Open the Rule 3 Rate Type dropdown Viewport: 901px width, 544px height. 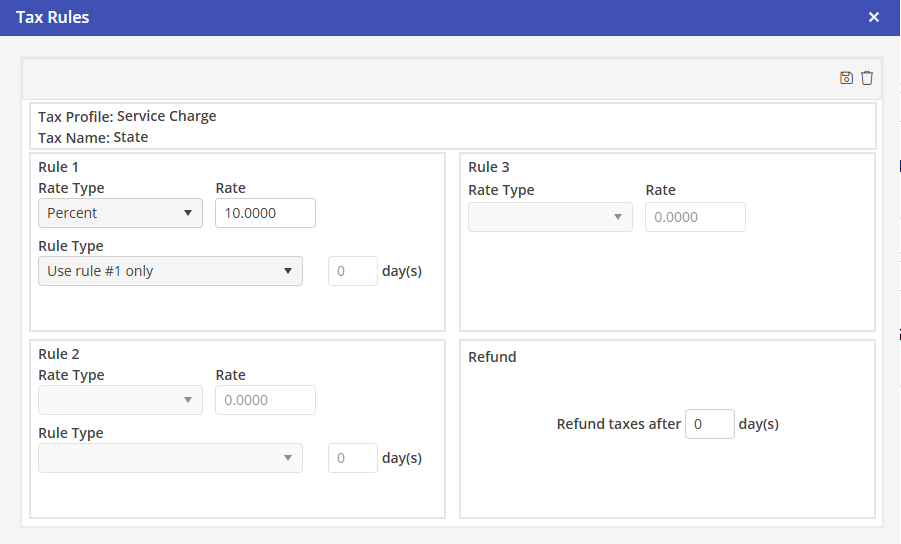pos(550,217)
